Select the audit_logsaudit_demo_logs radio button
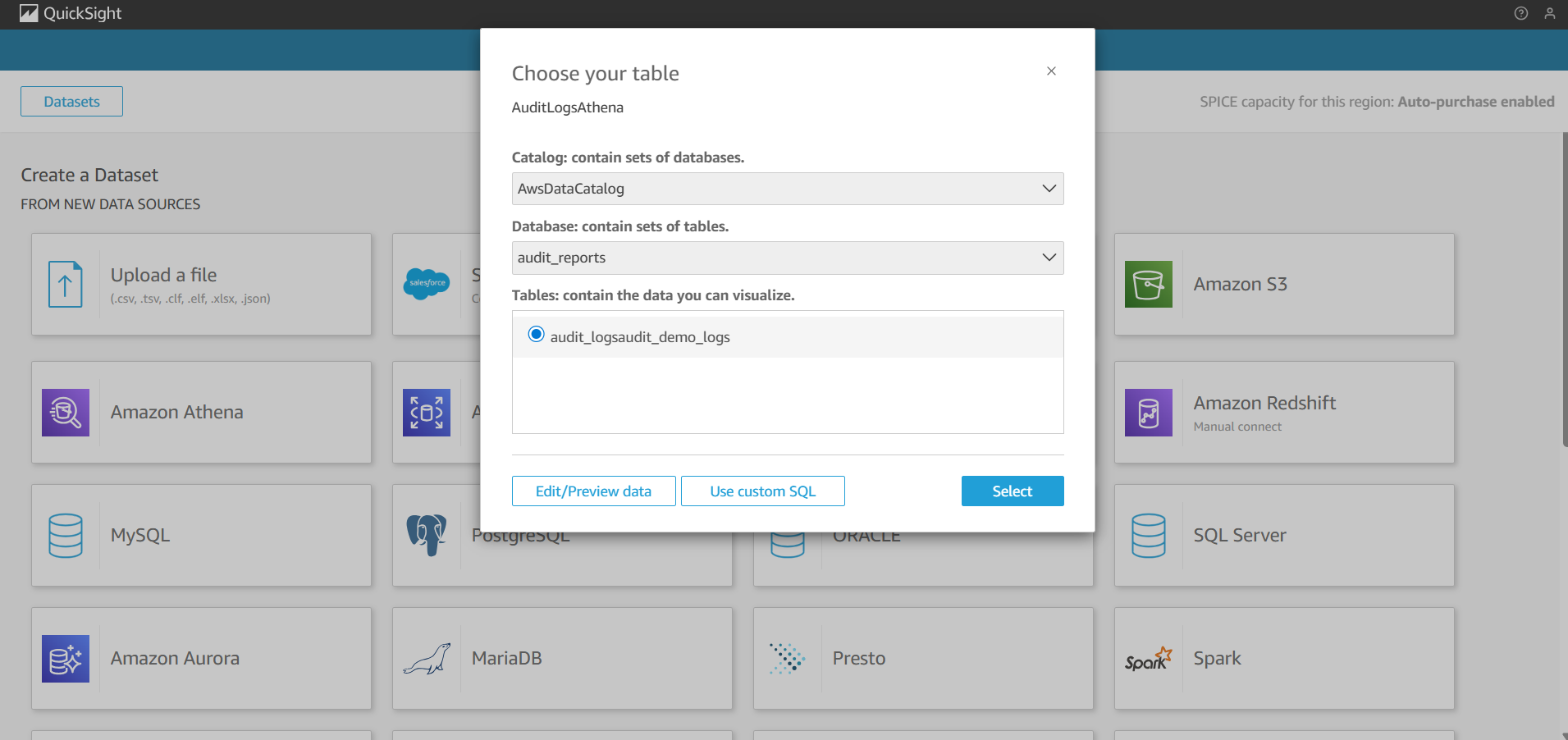This screenshot has height=740, width=1568. 536,334
